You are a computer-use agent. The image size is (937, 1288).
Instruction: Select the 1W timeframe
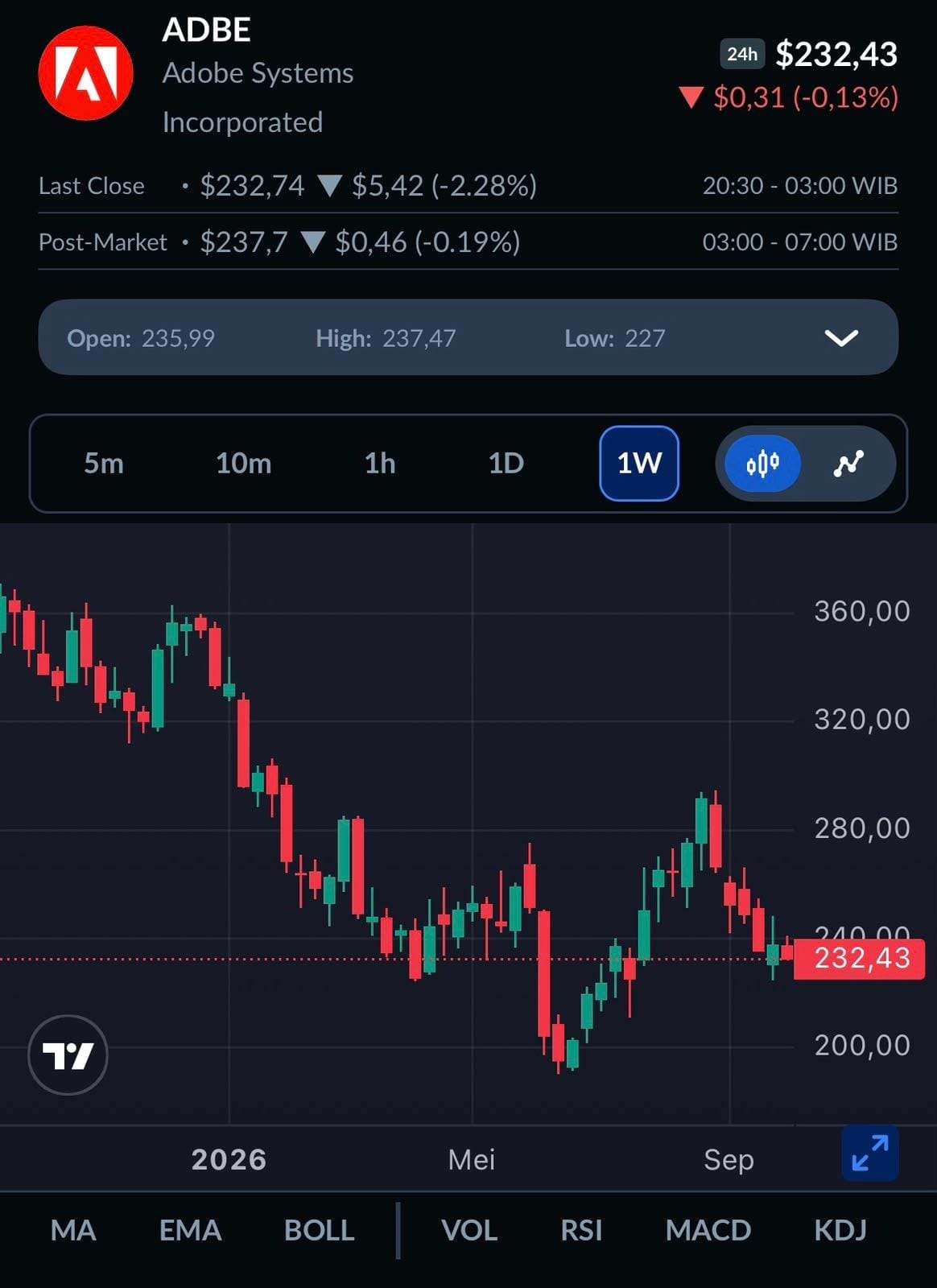pos(639,464)
